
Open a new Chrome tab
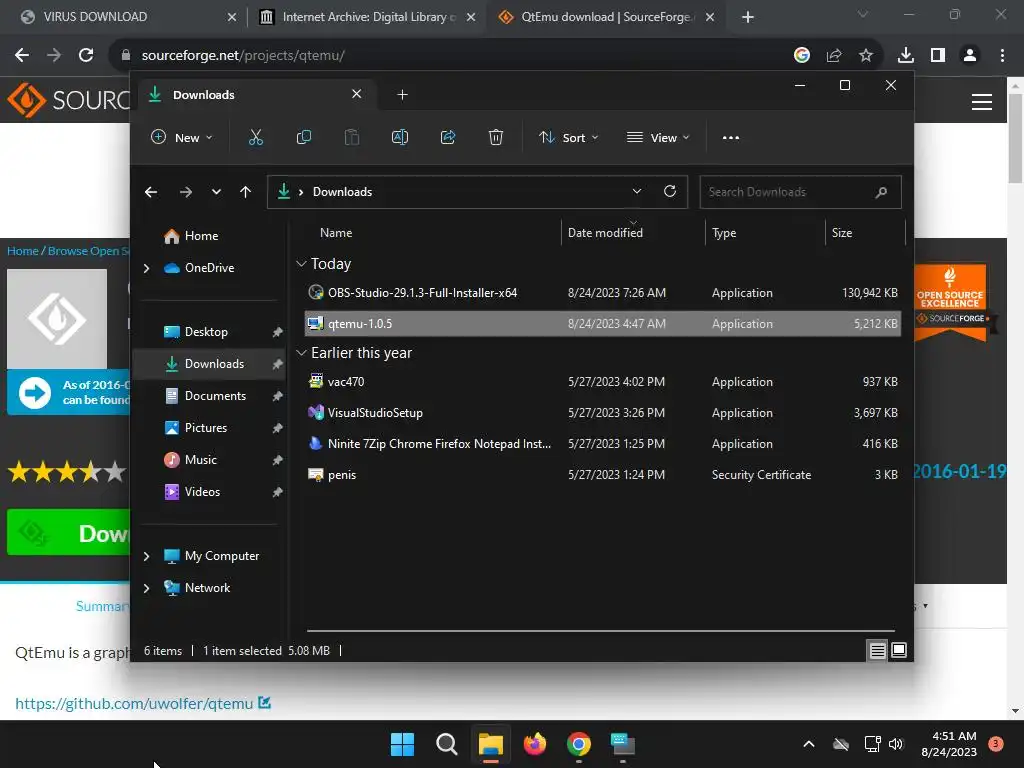click(748, 17)
